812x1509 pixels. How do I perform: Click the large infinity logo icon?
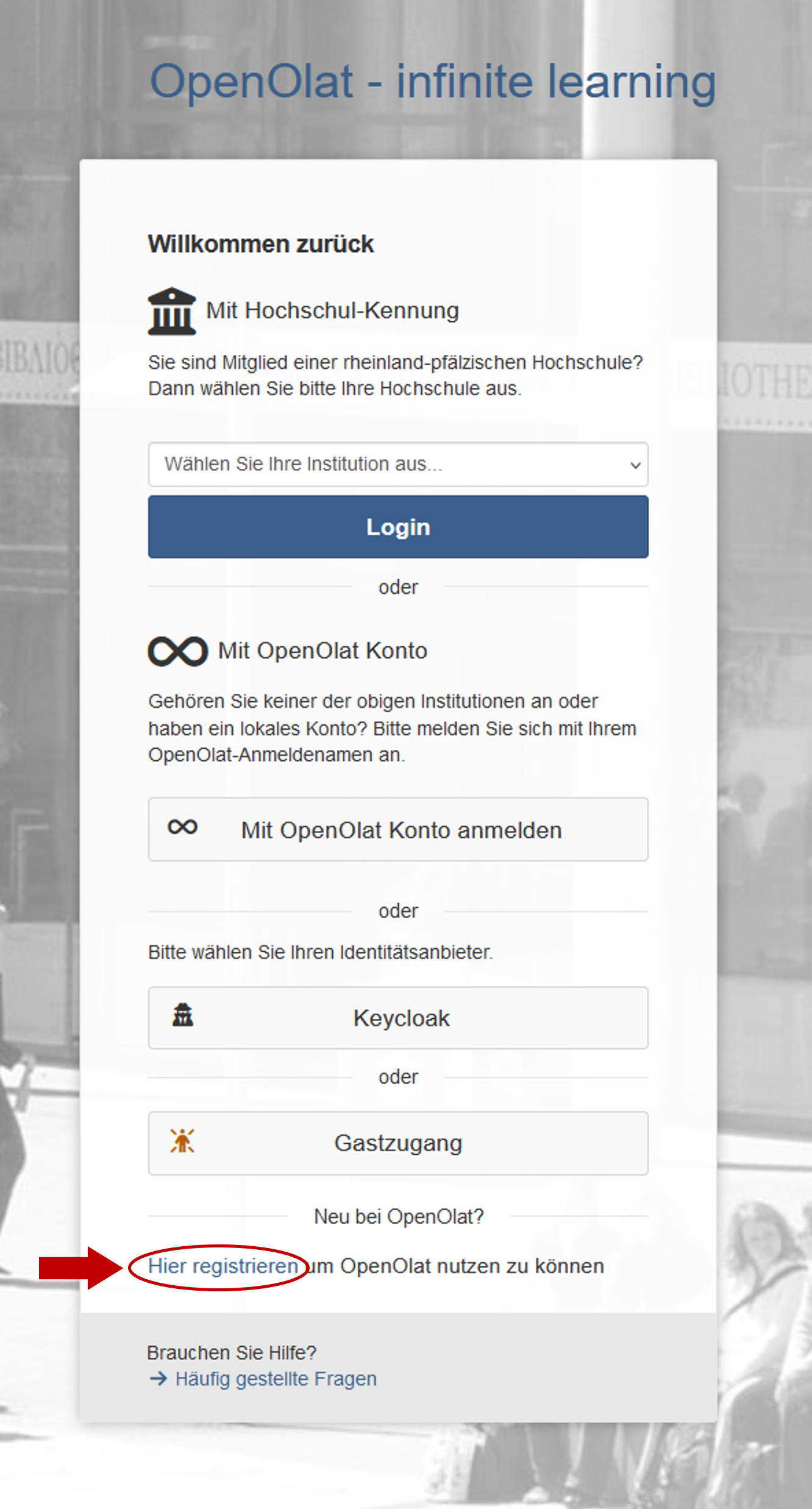(x=177, y=651)
